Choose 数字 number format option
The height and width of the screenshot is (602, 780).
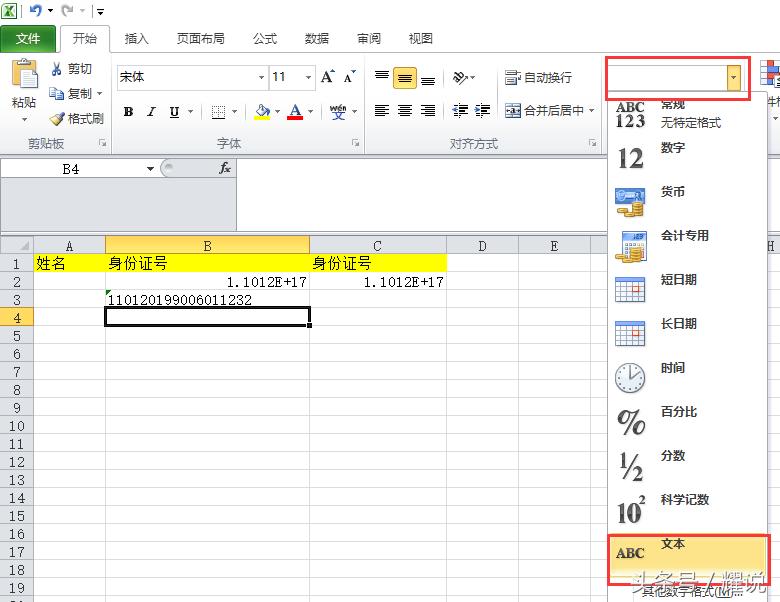click(686, 158)
